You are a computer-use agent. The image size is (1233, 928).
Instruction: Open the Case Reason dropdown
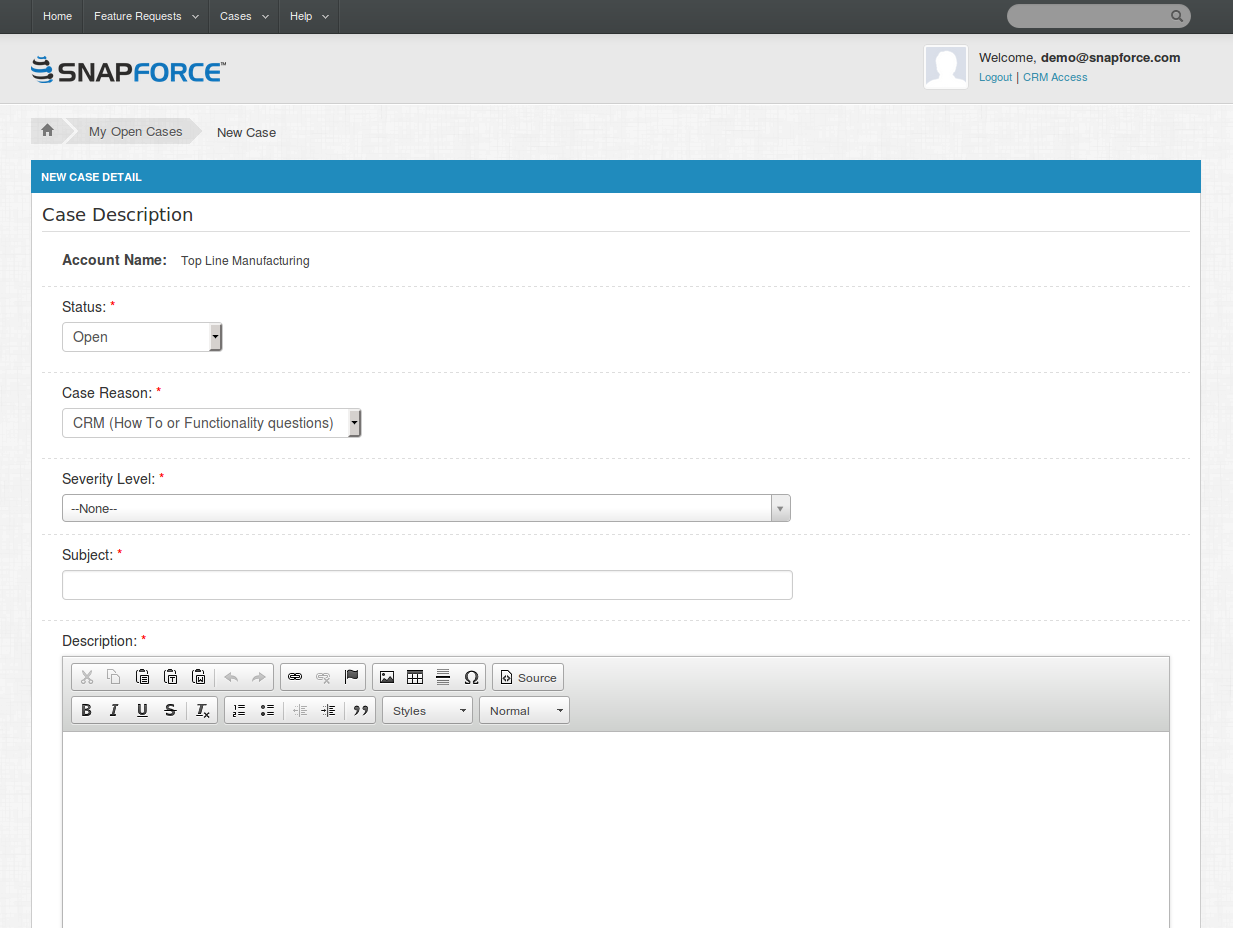(x=211, y=423)
